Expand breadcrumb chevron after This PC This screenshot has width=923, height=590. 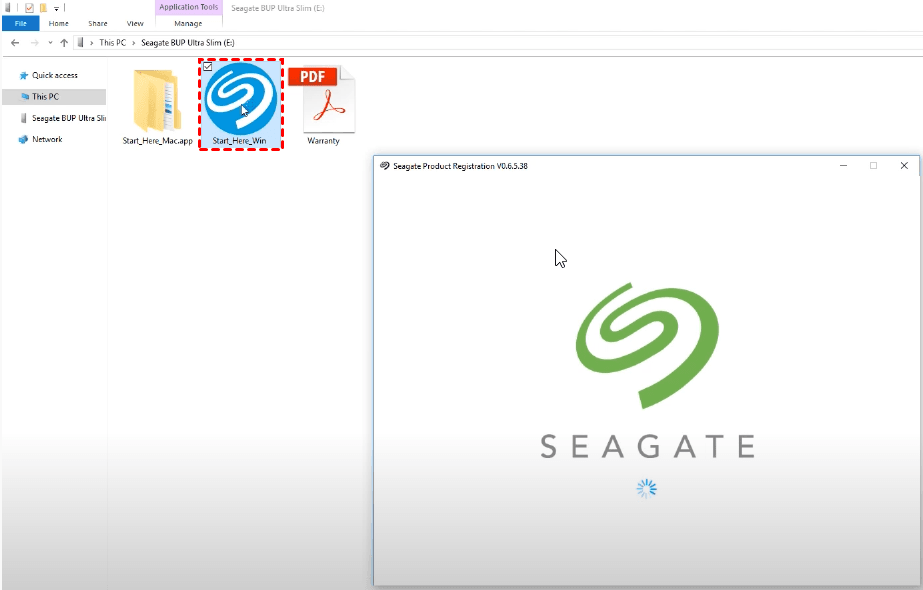point(134,43)
